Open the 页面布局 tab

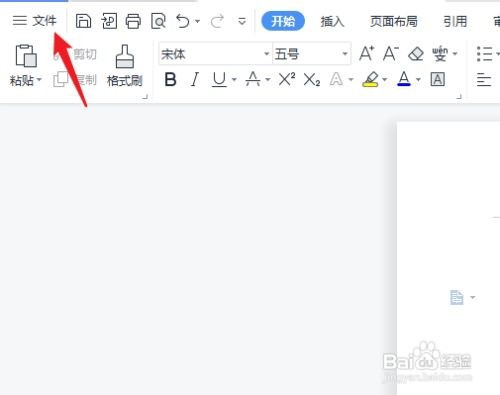click(394, 22)
